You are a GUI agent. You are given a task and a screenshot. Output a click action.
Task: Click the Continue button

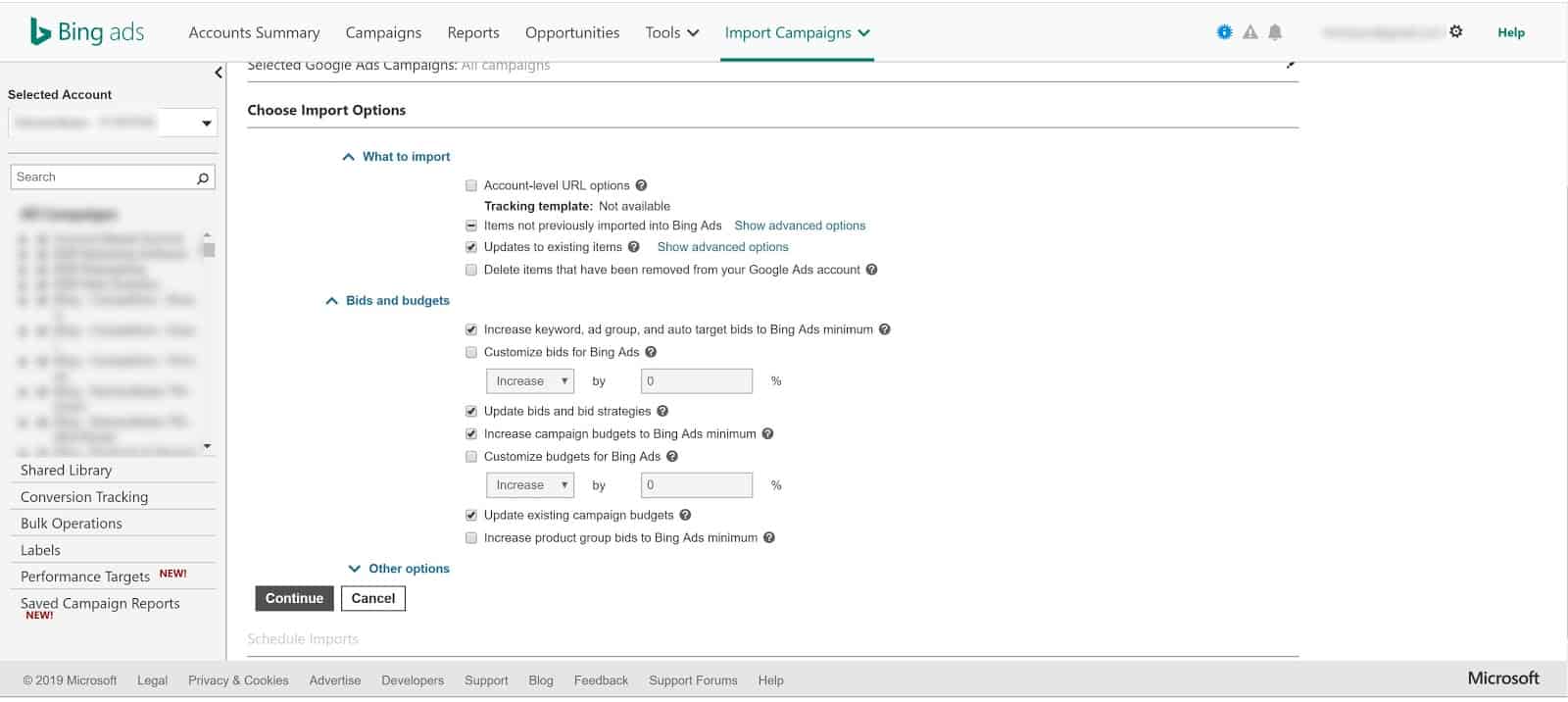294,598
